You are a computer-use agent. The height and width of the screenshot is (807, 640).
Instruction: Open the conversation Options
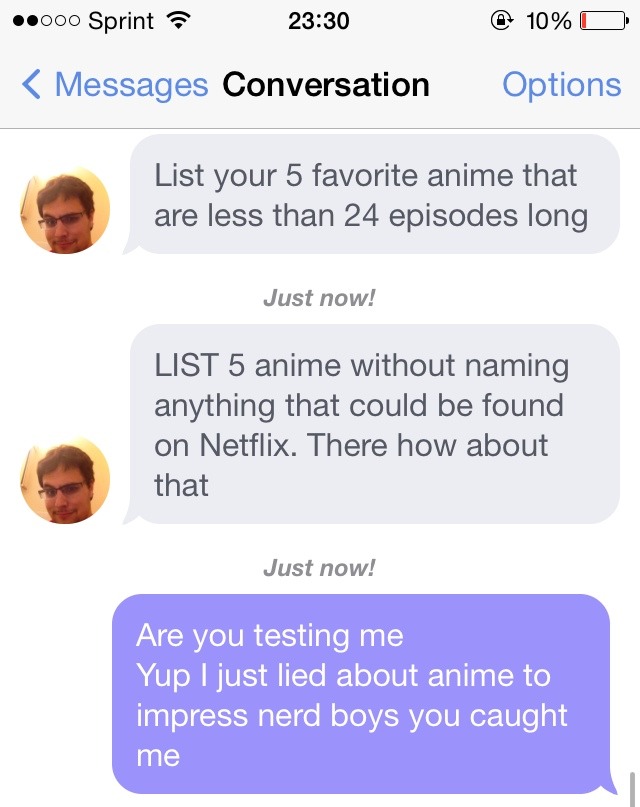pos(561,85)
